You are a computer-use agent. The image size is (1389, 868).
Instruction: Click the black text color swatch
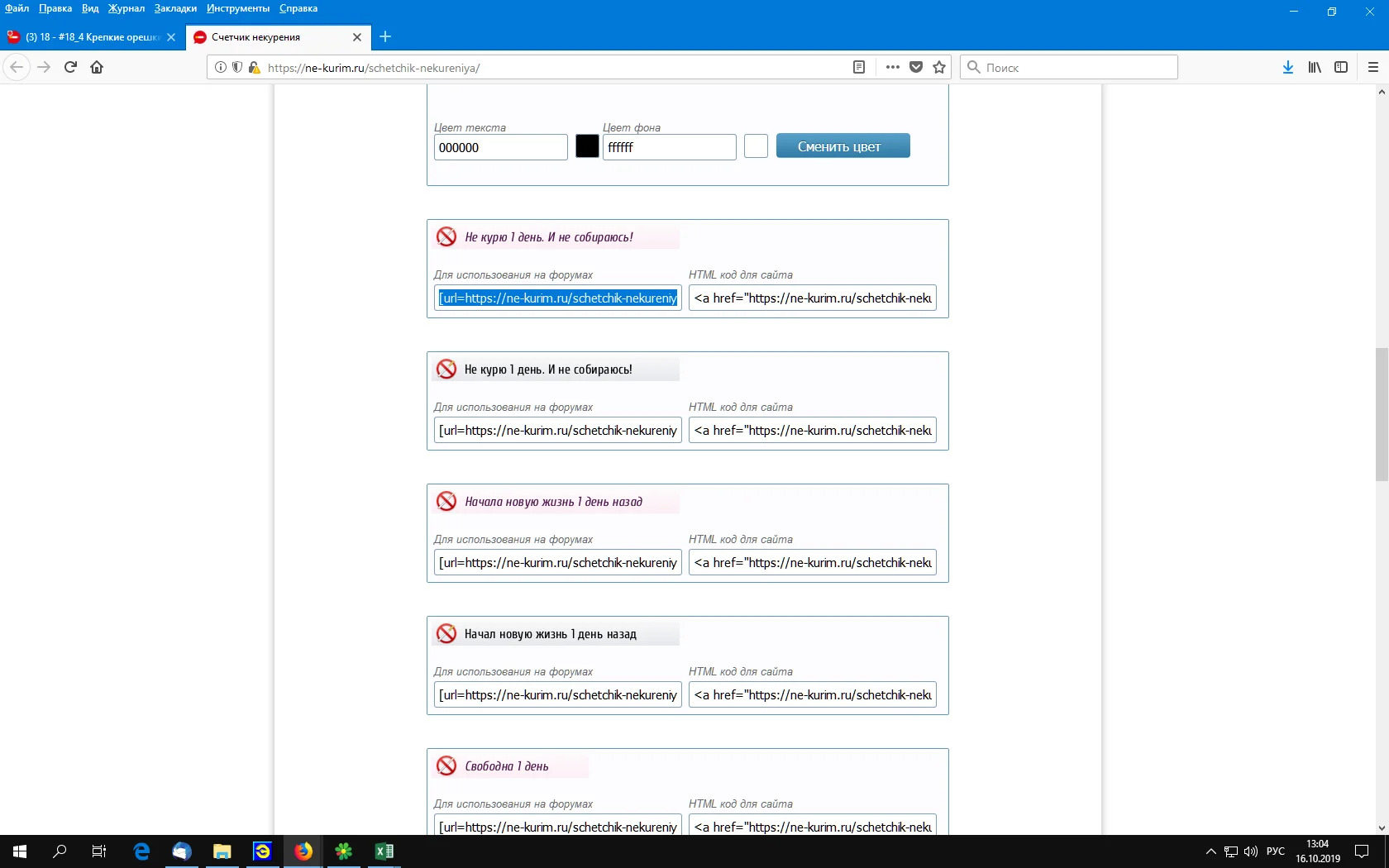tap(587, 146)
